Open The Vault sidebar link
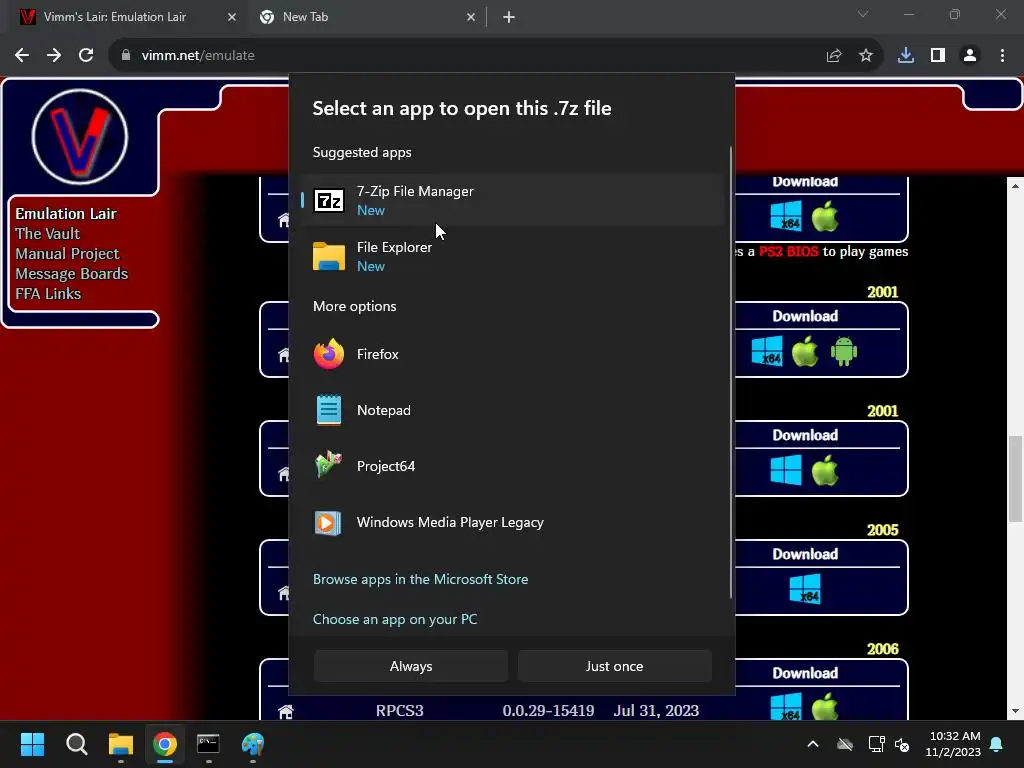Image resolution: width=1024 pixels, height=768 pixels. pos(48,234)
